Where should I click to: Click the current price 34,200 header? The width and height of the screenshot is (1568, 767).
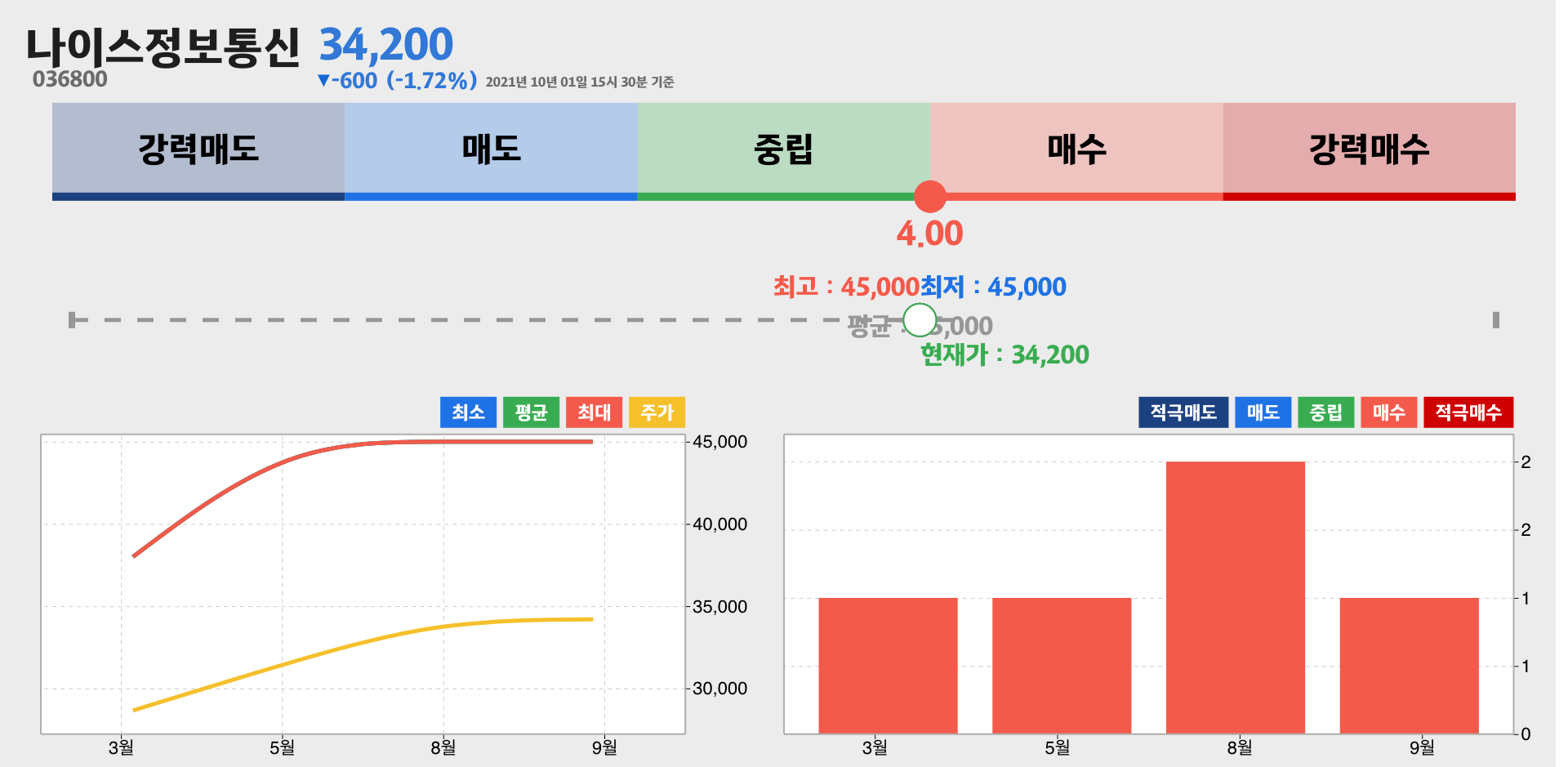pyautogui.click(x=385, y=44)
